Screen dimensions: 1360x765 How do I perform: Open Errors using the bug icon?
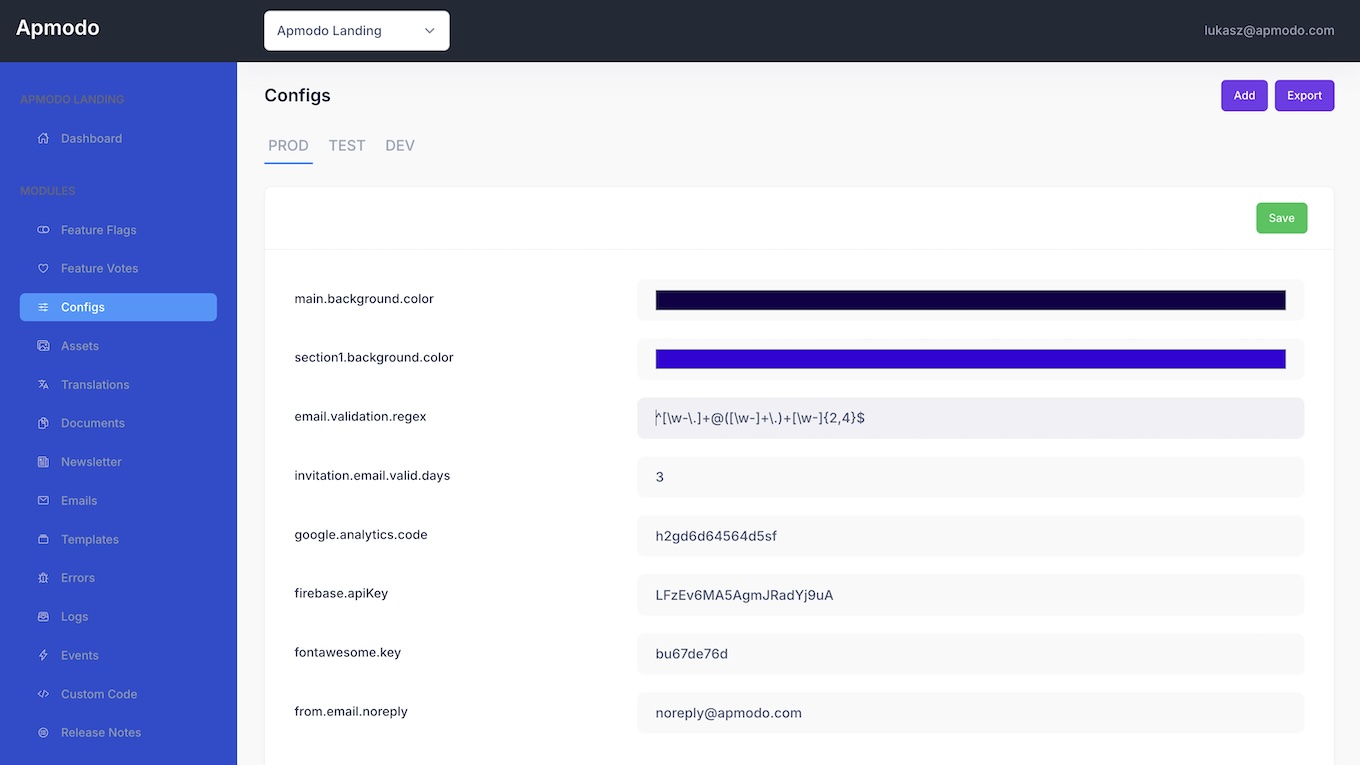coord(43,578)
